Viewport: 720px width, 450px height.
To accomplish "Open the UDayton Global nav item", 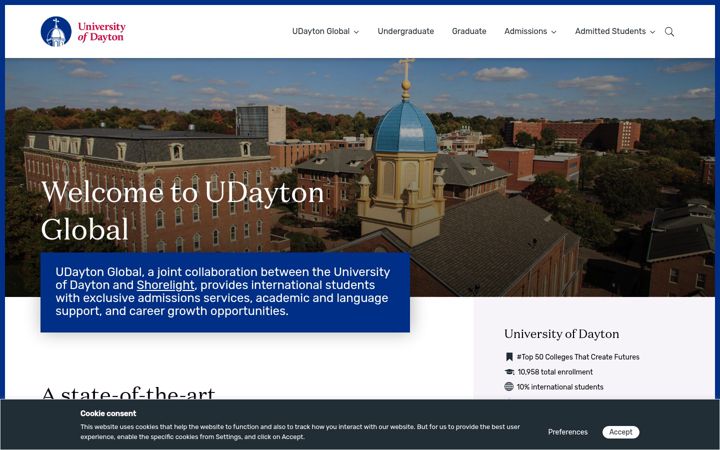I will [321, 31].
